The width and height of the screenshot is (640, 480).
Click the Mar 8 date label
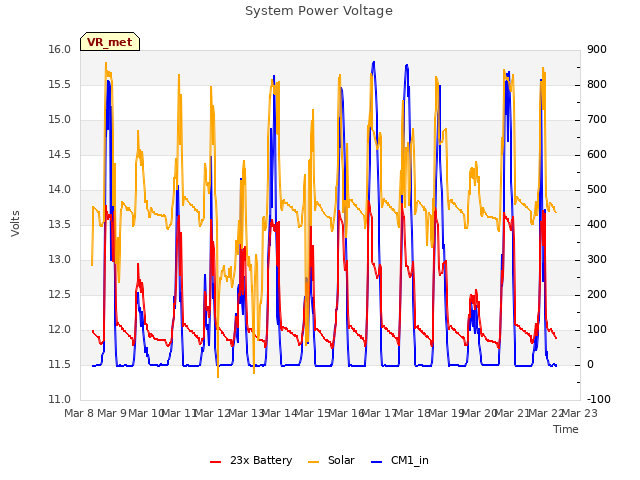click(79, 413)
